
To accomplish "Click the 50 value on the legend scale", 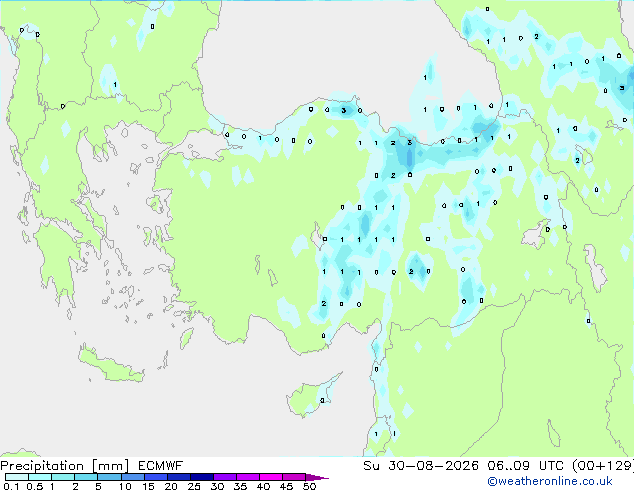I will 309,486.
